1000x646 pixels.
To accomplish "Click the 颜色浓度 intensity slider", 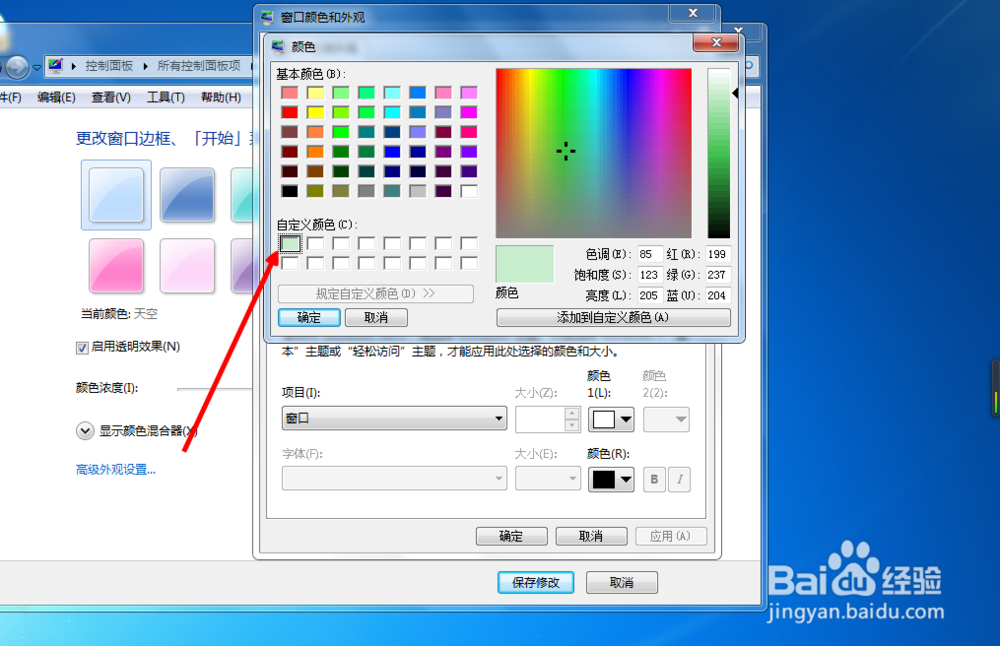I will pos(215,388).
